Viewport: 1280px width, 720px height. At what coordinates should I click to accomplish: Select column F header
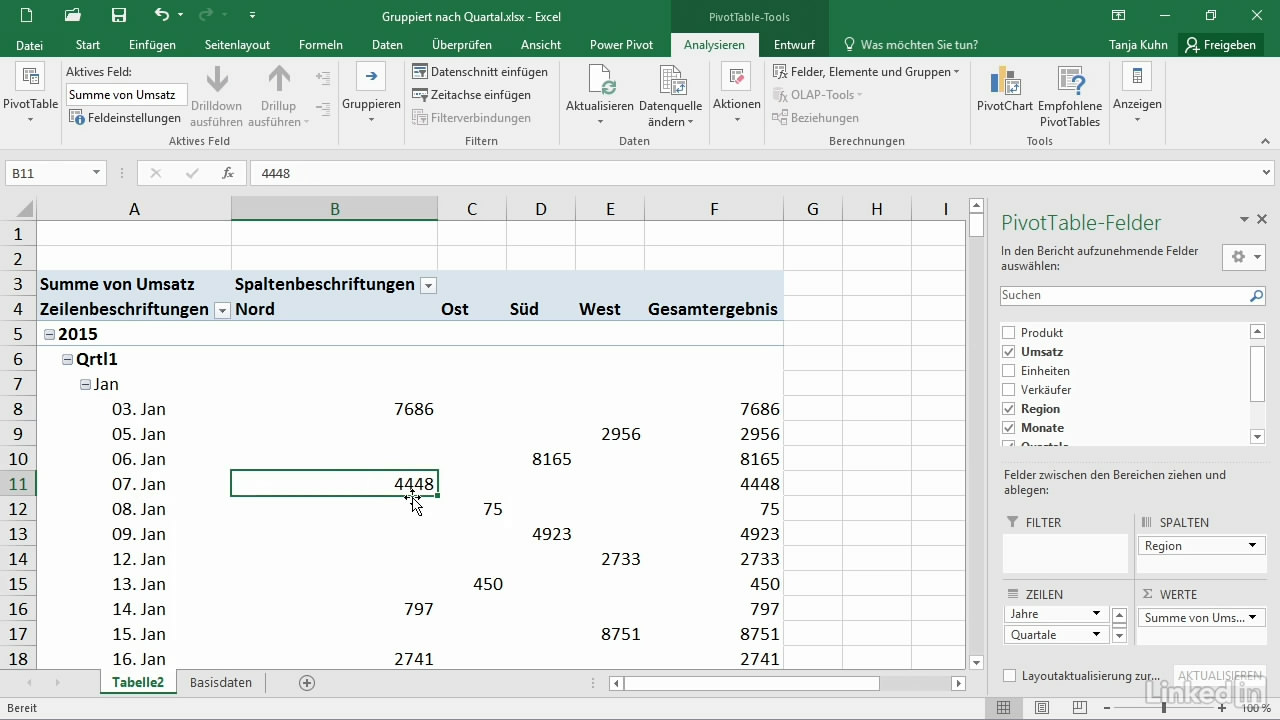tap(714, 209)
